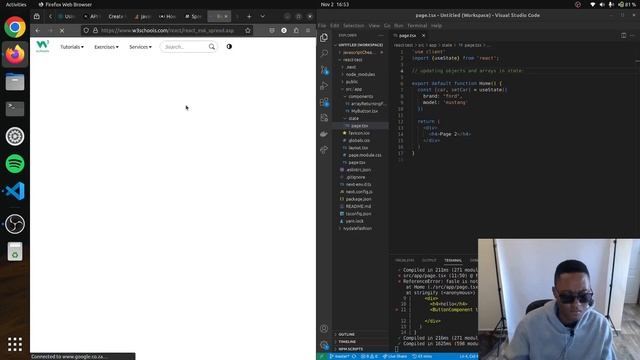Switch to the PROBLEMS panel tab
640x360 pixels.
point(404,260)
